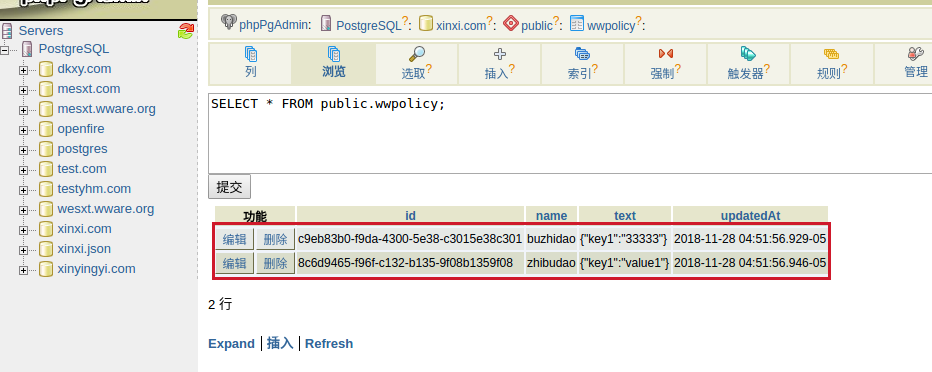This screenshot has width=932, height=372.
Task: Click the timestamp 2018-11-28 04:51:56.929-05
Action: [750, 239]
